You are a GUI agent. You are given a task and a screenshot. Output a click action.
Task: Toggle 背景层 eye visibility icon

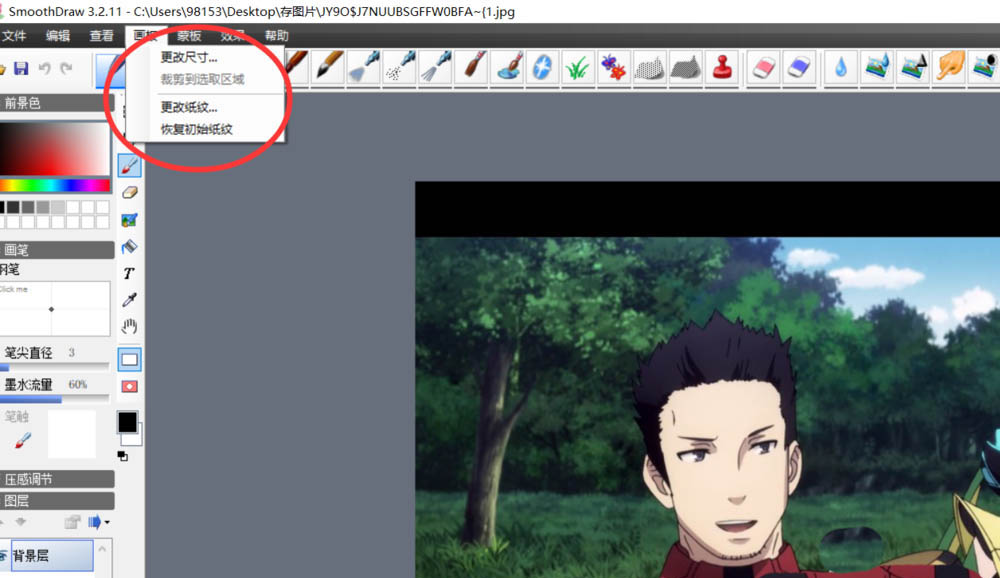(4, 556)
